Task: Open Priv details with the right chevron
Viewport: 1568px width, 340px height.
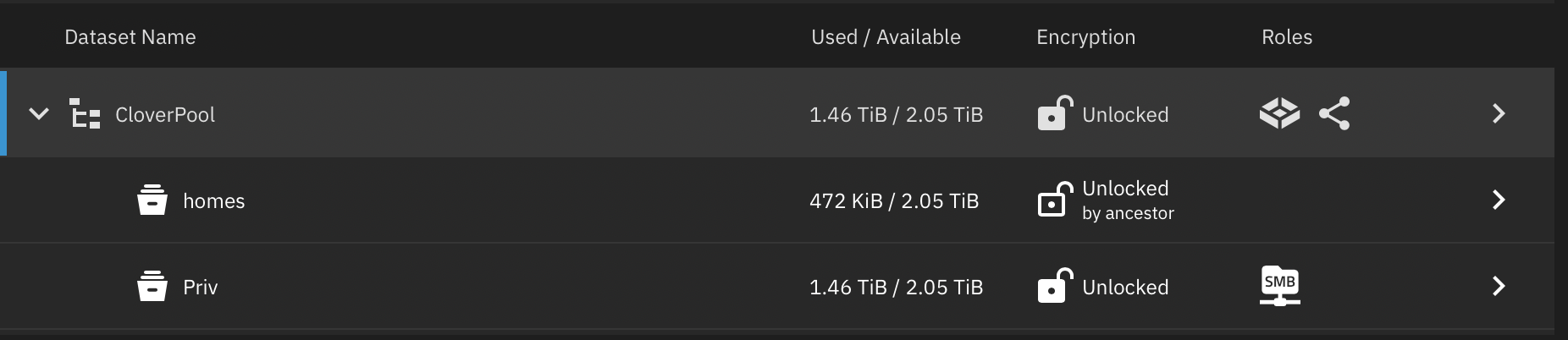Action: 1499,286
